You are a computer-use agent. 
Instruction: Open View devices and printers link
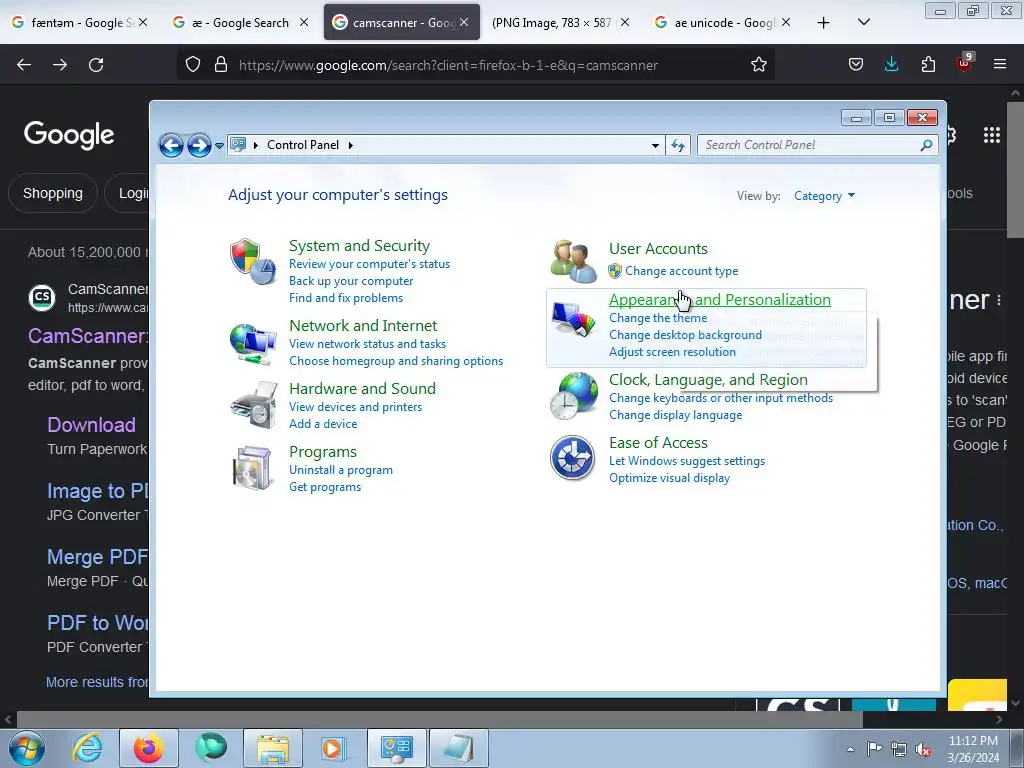pos(355,407)
